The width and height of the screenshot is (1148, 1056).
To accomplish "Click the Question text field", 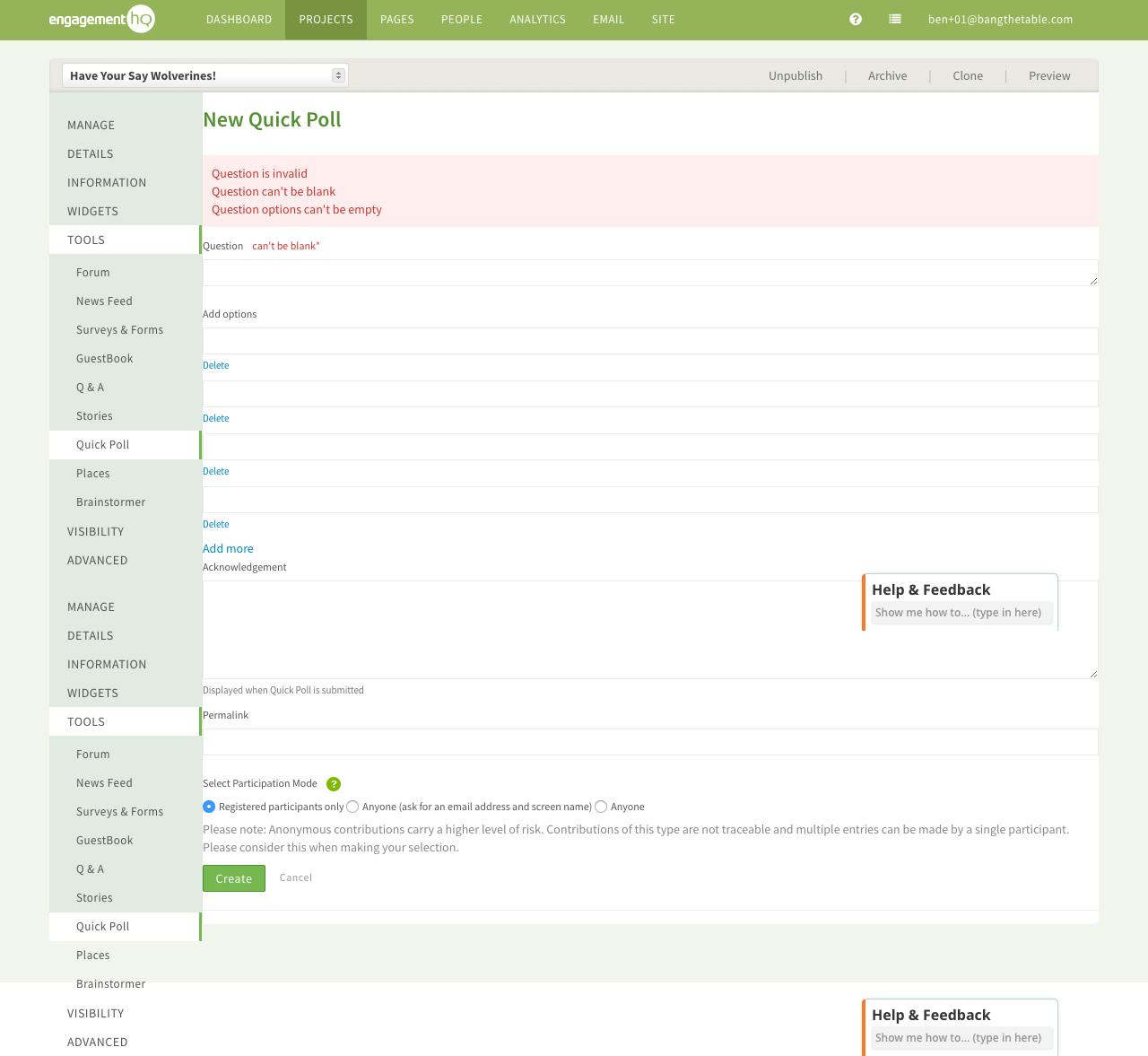I will (x=649, y=273).
